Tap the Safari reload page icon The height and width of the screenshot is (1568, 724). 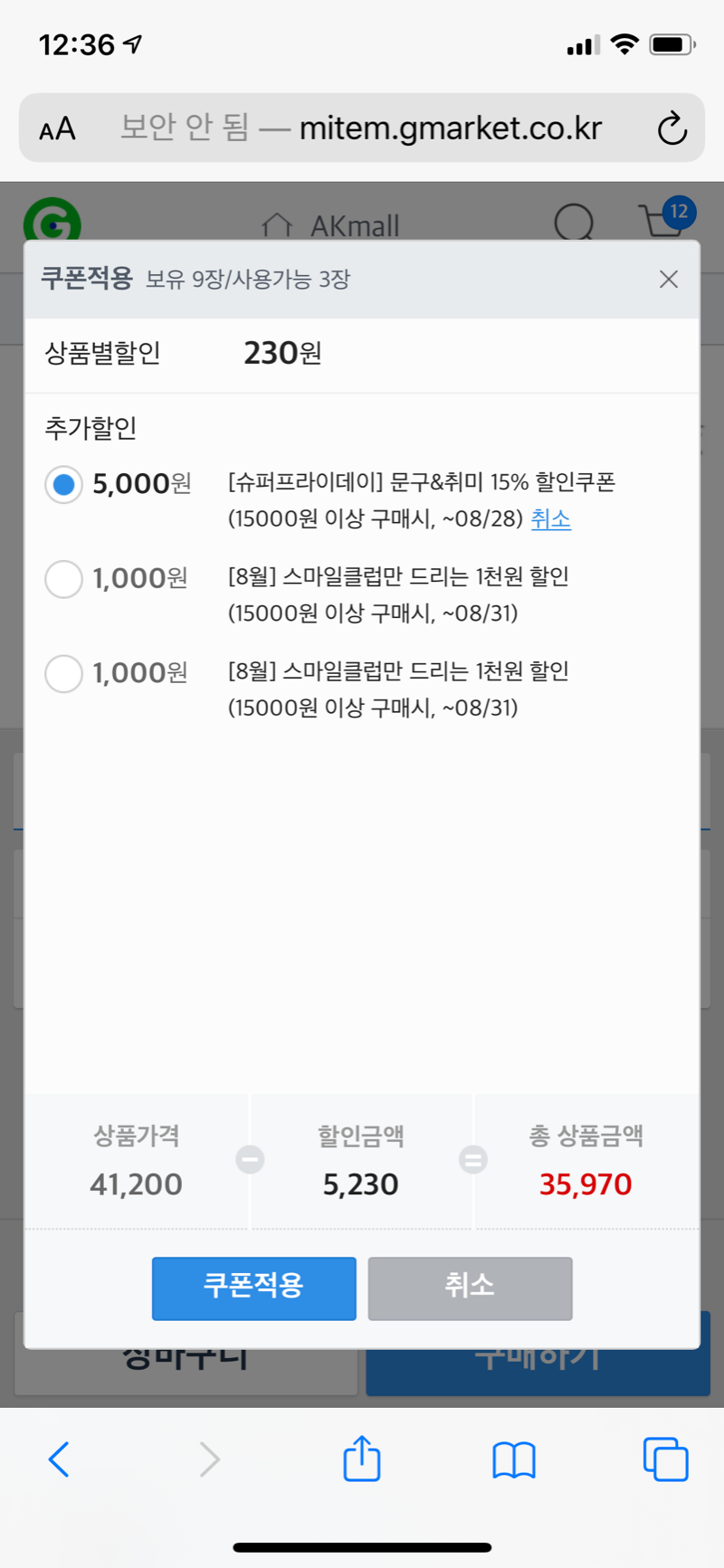pyautogui.click(x=672, y=128)
